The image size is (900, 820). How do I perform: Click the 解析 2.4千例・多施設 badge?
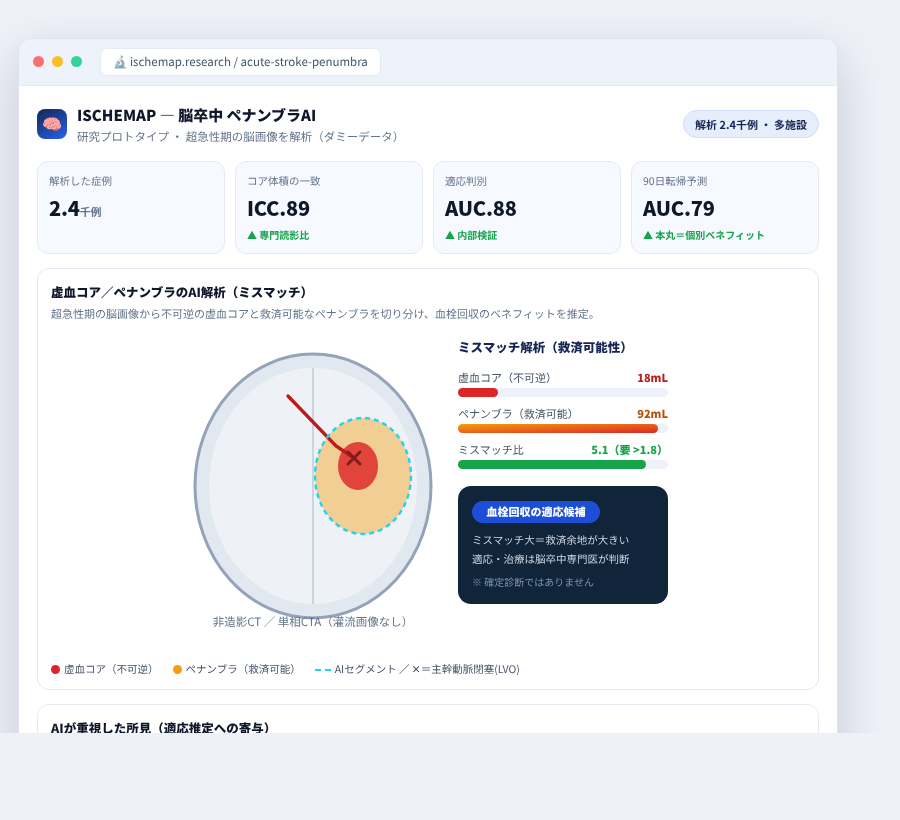pyautogui.click(x=750, y=125)
